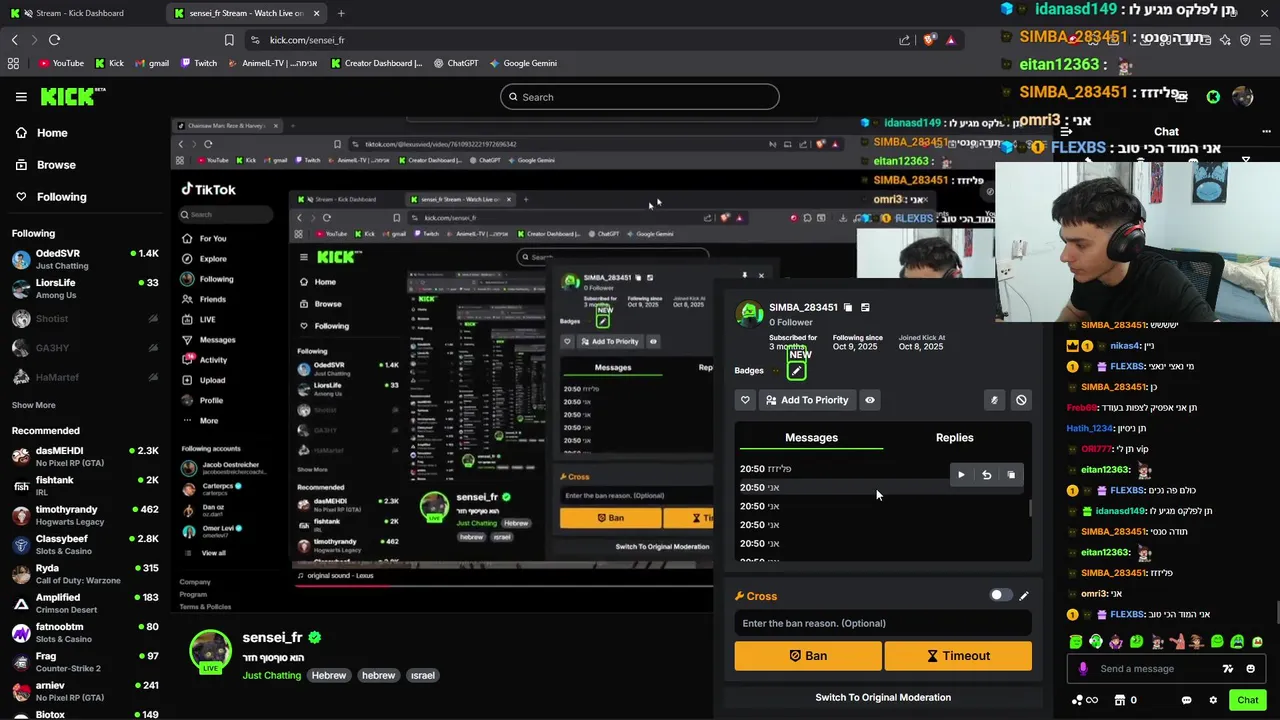
Task: Share page using the address bar share icon
Action: pyautogui.click(x=905, y=40)
